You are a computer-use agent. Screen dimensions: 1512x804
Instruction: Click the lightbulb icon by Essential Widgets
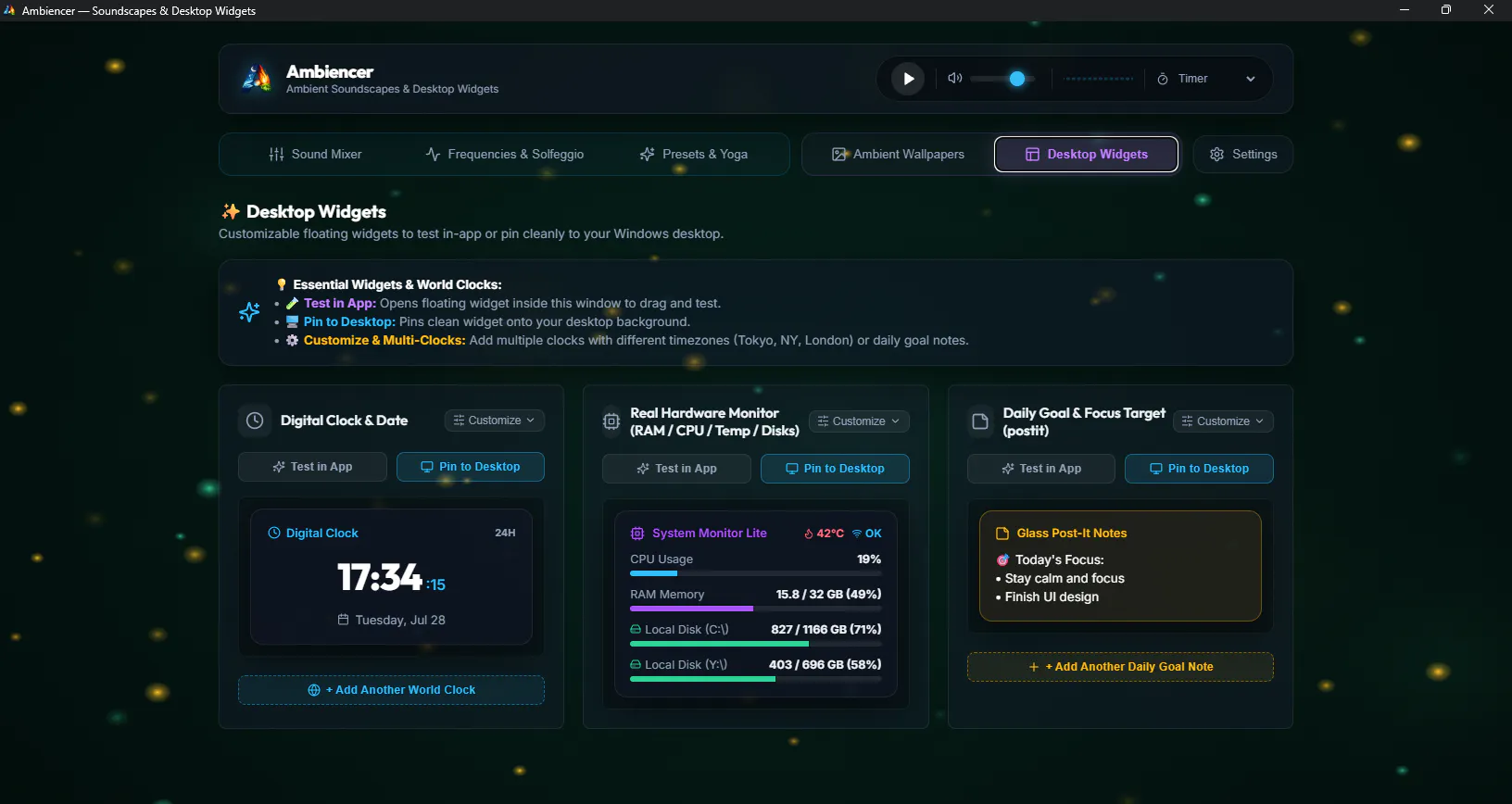coord(282,284)
